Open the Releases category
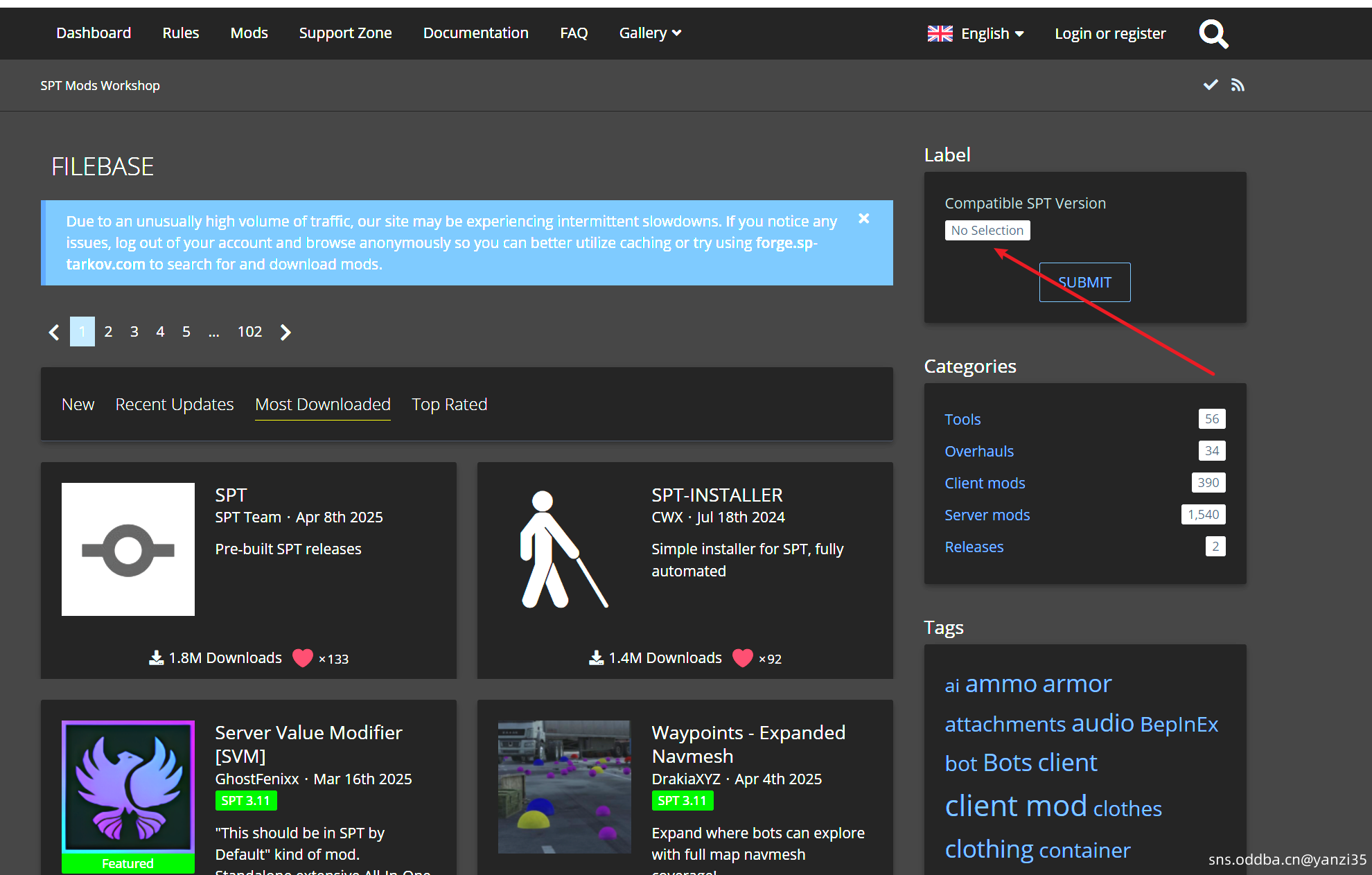Screen dimensions: 1372x875 coord(974,547)
